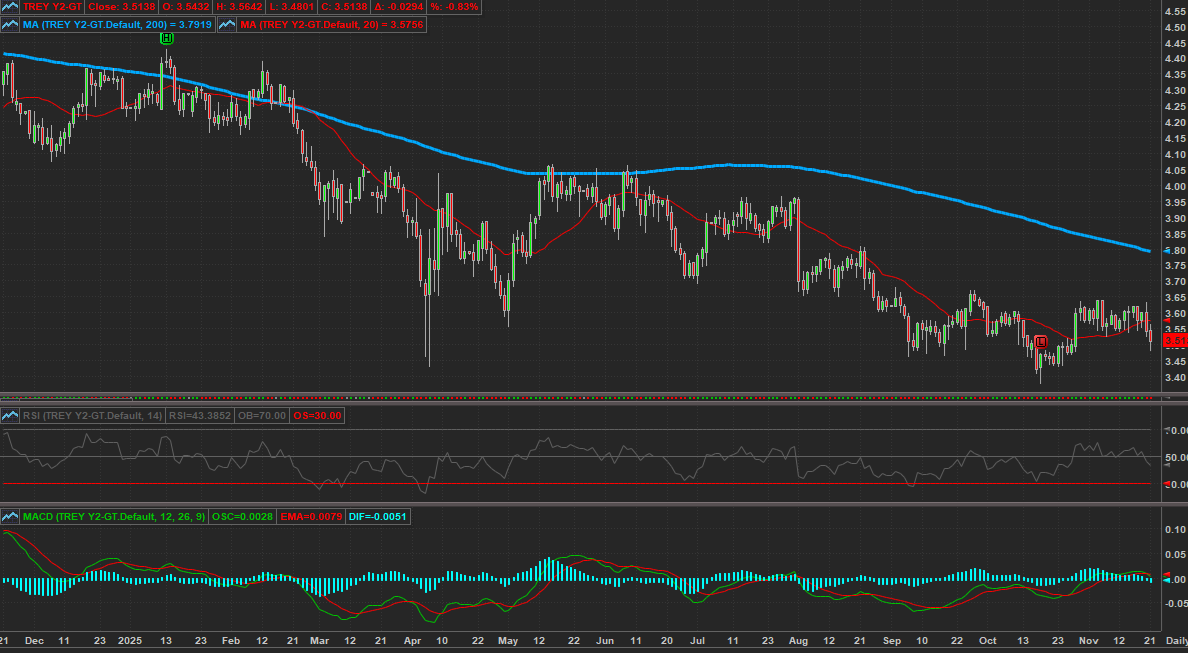Viewport: 1188px width, 653px height.
Task: Click the chart icon beside TREY Y2-GT
Action: pyautogui.click(x=11, y=7)
